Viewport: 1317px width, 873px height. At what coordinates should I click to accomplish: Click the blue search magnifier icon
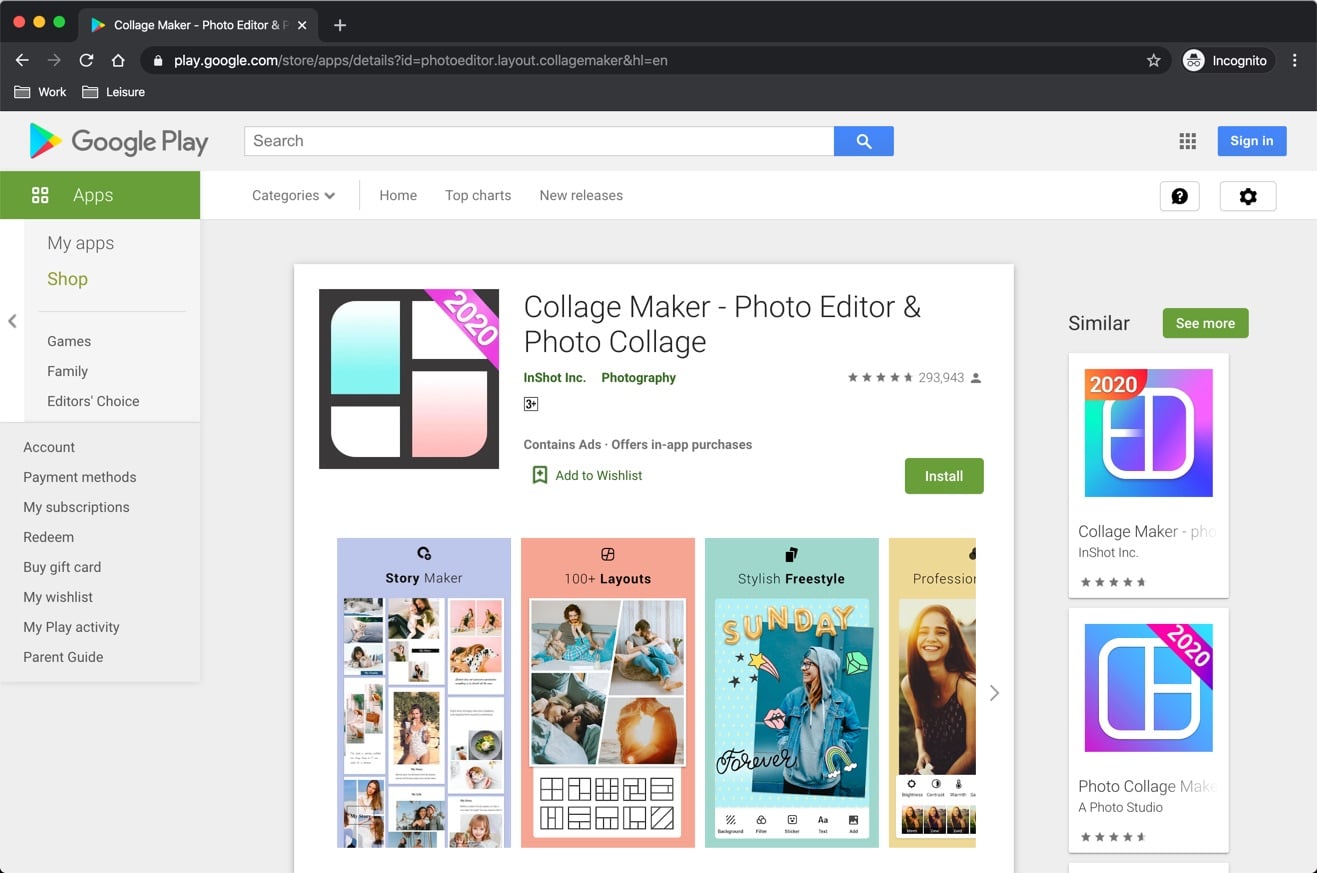click(x=863, y=141)
